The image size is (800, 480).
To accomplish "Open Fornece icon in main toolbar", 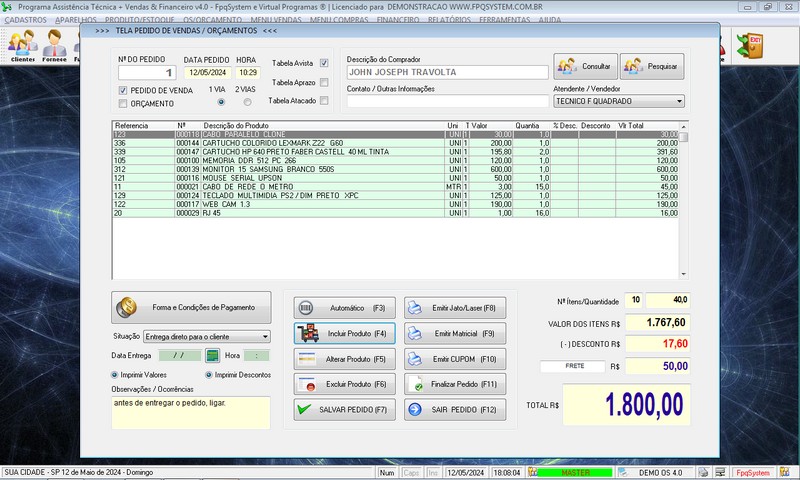I will [x=55, y=46].
